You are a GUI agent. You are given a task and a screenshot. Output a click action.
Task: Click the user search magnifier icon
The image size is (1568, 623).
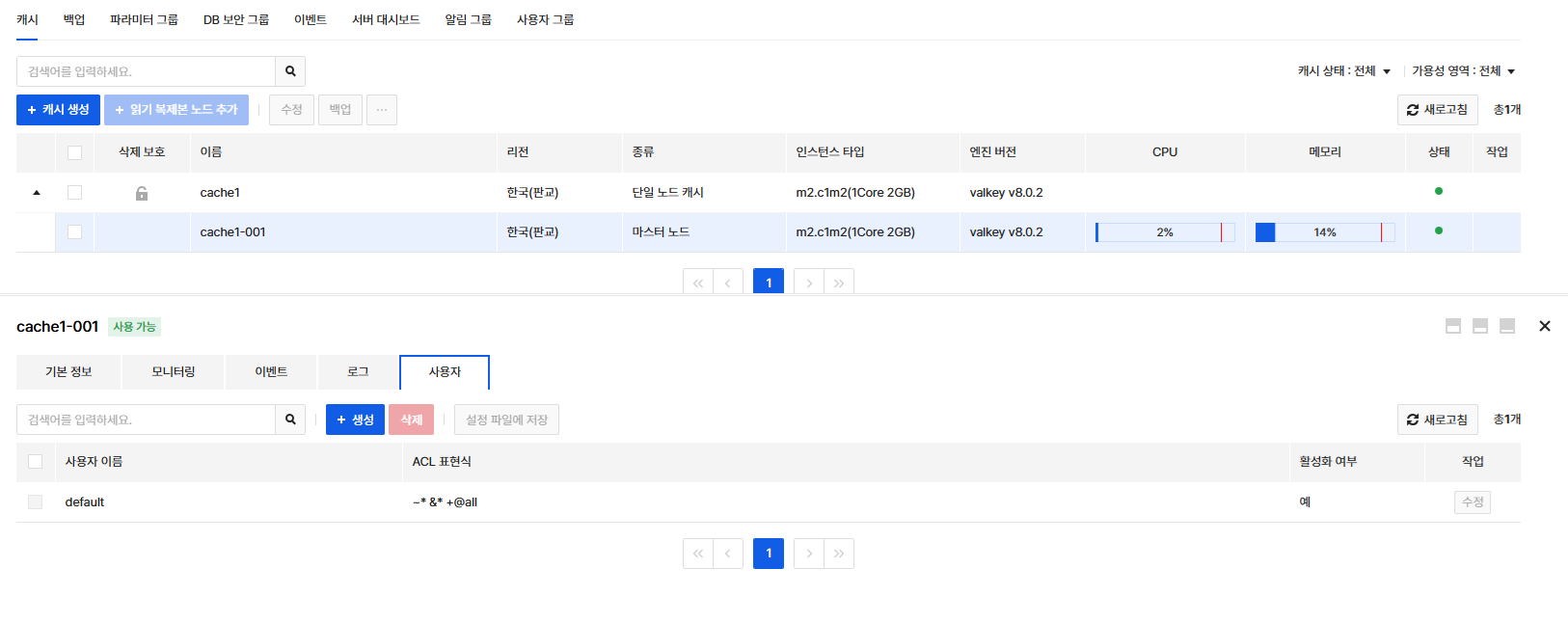pos(290,420)
